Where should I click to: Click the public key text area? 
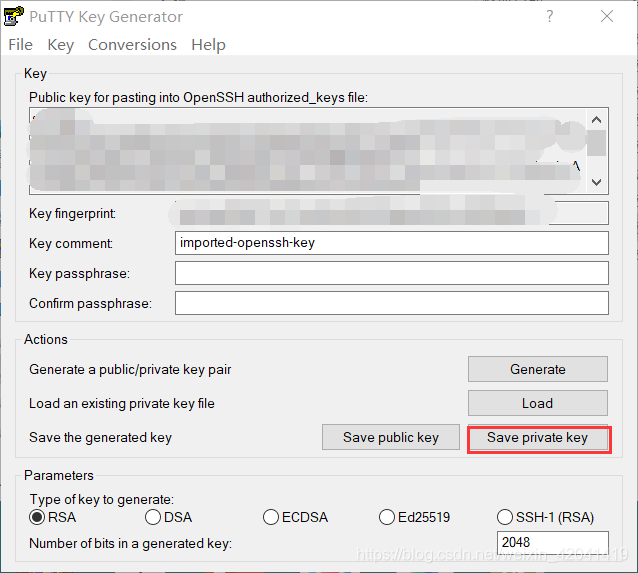pyautogui.click(x=308, y=151)
